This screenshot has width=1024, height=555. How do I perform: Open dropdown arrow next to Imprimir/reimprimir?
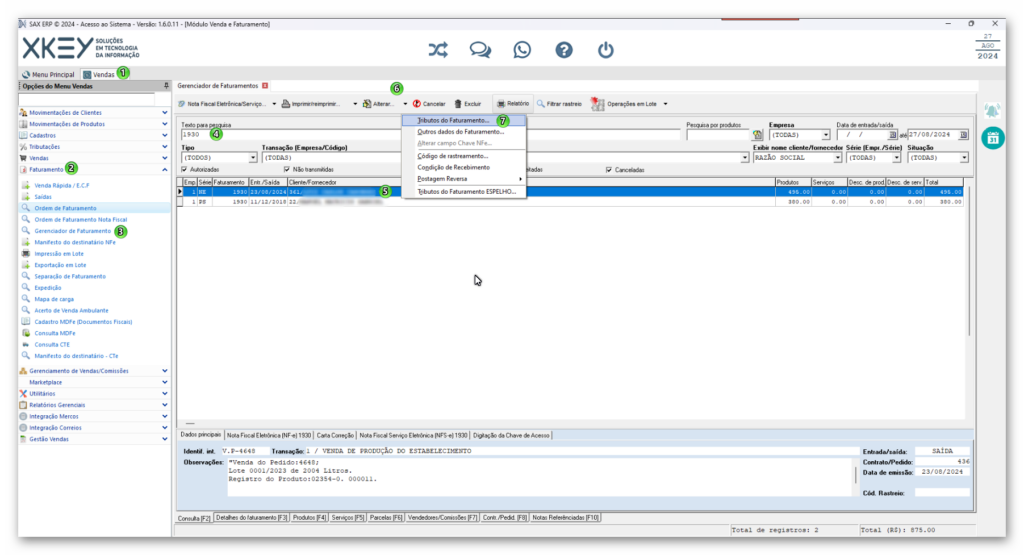(x=355, y=104)
